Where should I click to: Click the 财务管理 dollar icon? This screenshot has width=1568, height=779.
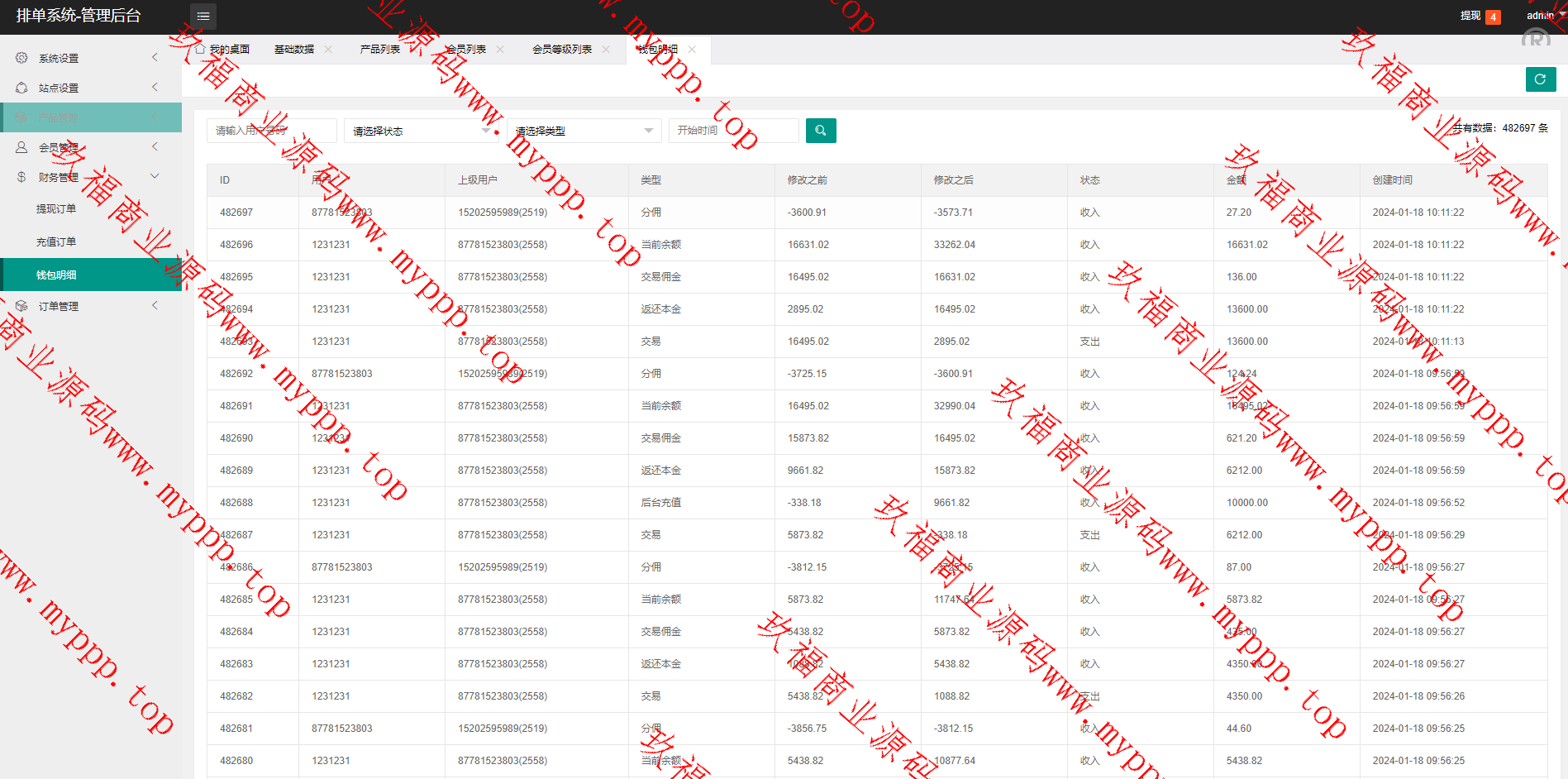pos(21,177)
